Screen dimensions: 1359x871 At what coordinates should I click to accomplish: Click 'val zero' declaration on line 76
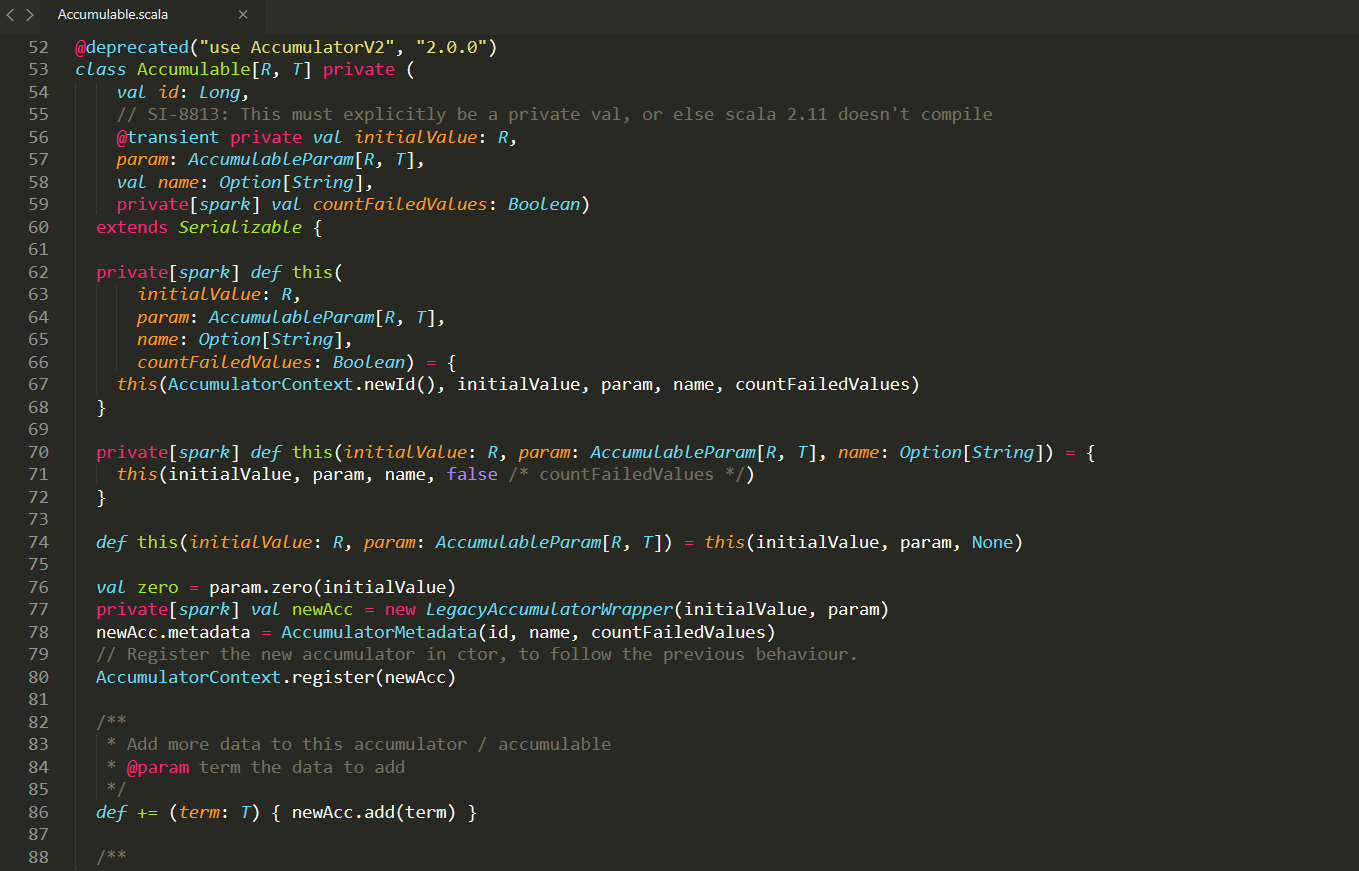(137, 587)
